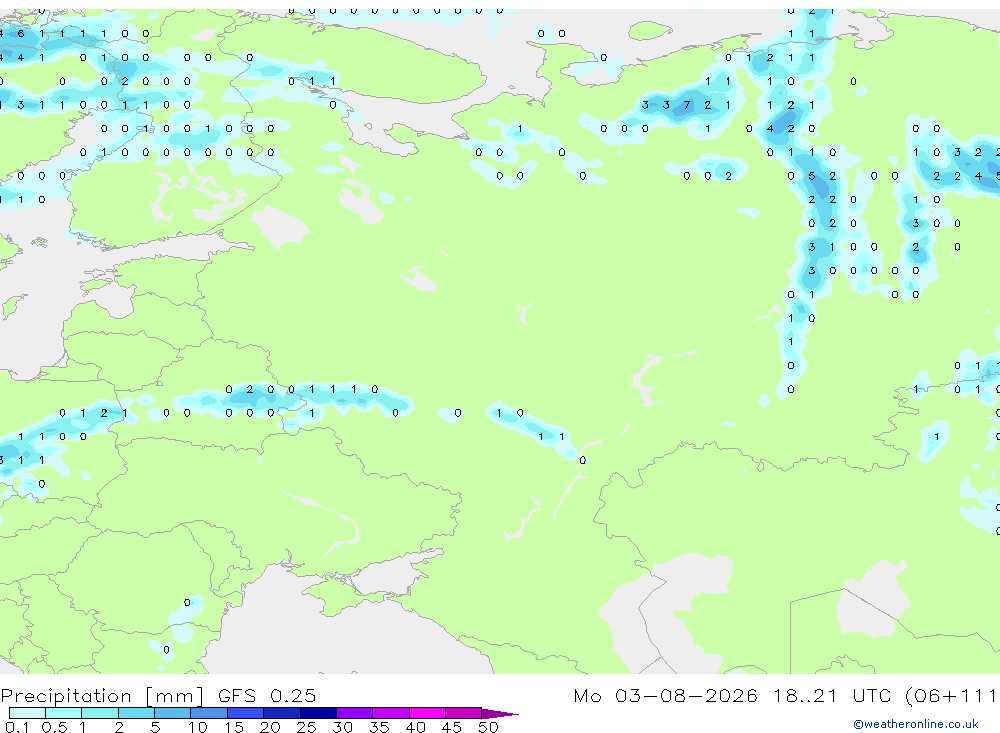Open the weatheronline.co.uk copyright link
The height and width of the screenshot is (733, 1000).
click(x=916, y=724)
